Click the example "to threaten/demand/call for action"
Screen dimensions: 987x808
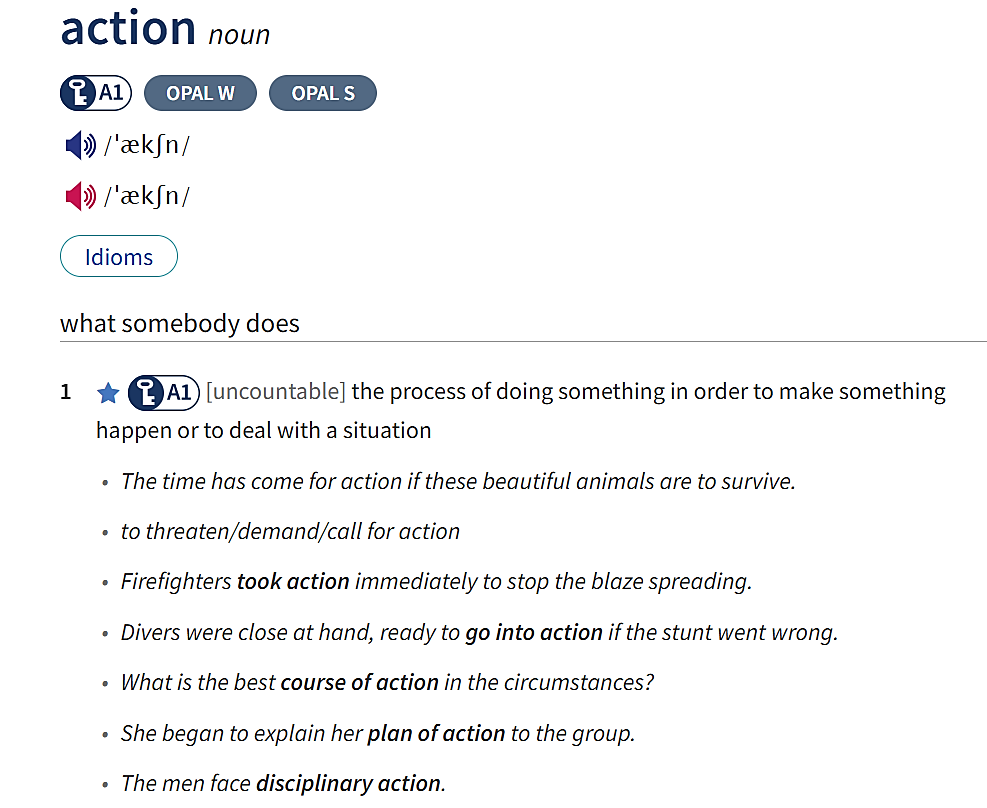[x=290, y=532]
